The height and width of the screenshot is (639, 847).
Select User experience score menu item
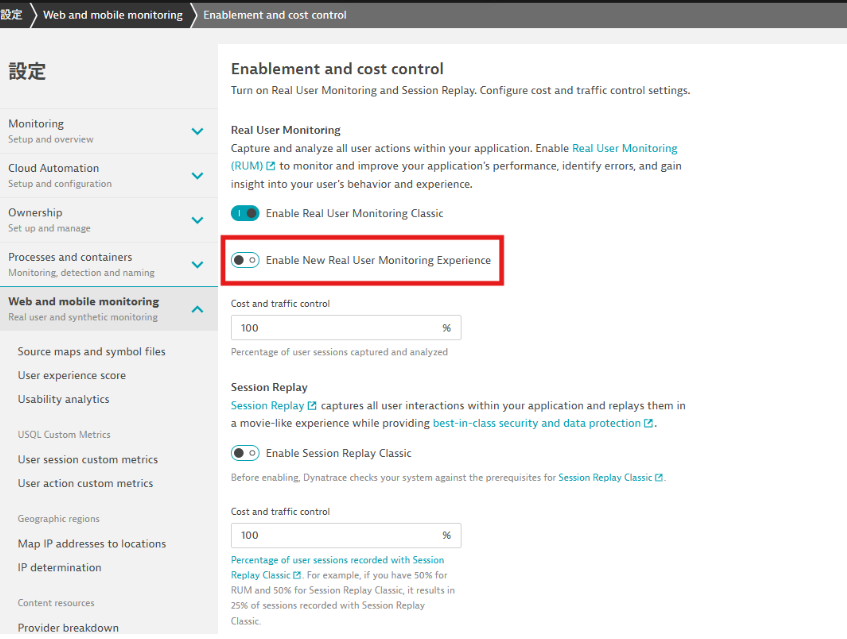pos(72,376)
